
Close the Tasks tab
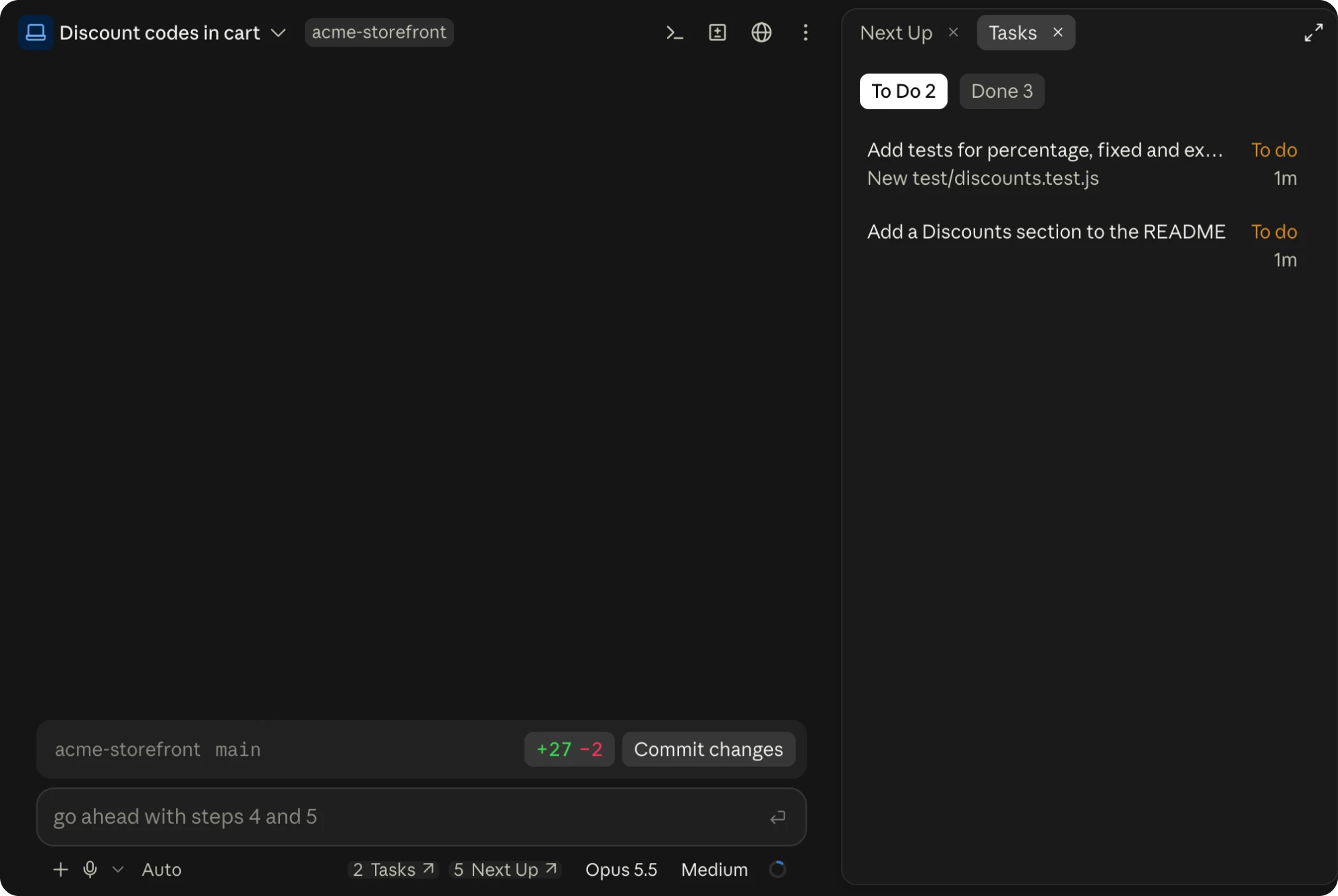(x=1057, y=32)
